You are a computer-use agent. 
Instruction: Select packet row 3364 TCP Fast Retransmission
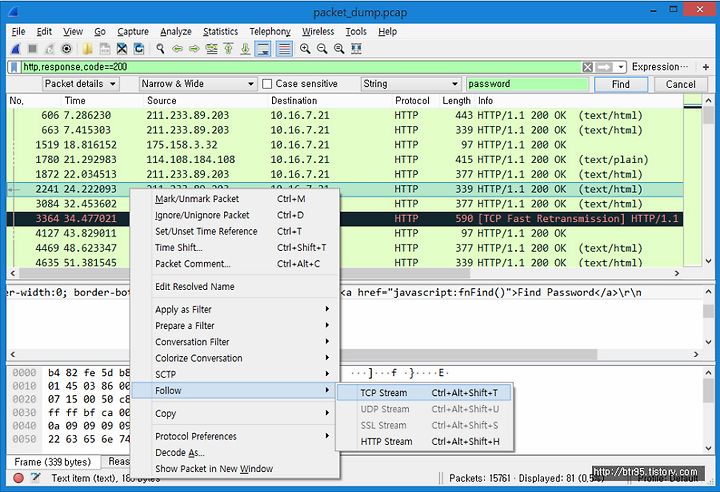coord(345,219)
